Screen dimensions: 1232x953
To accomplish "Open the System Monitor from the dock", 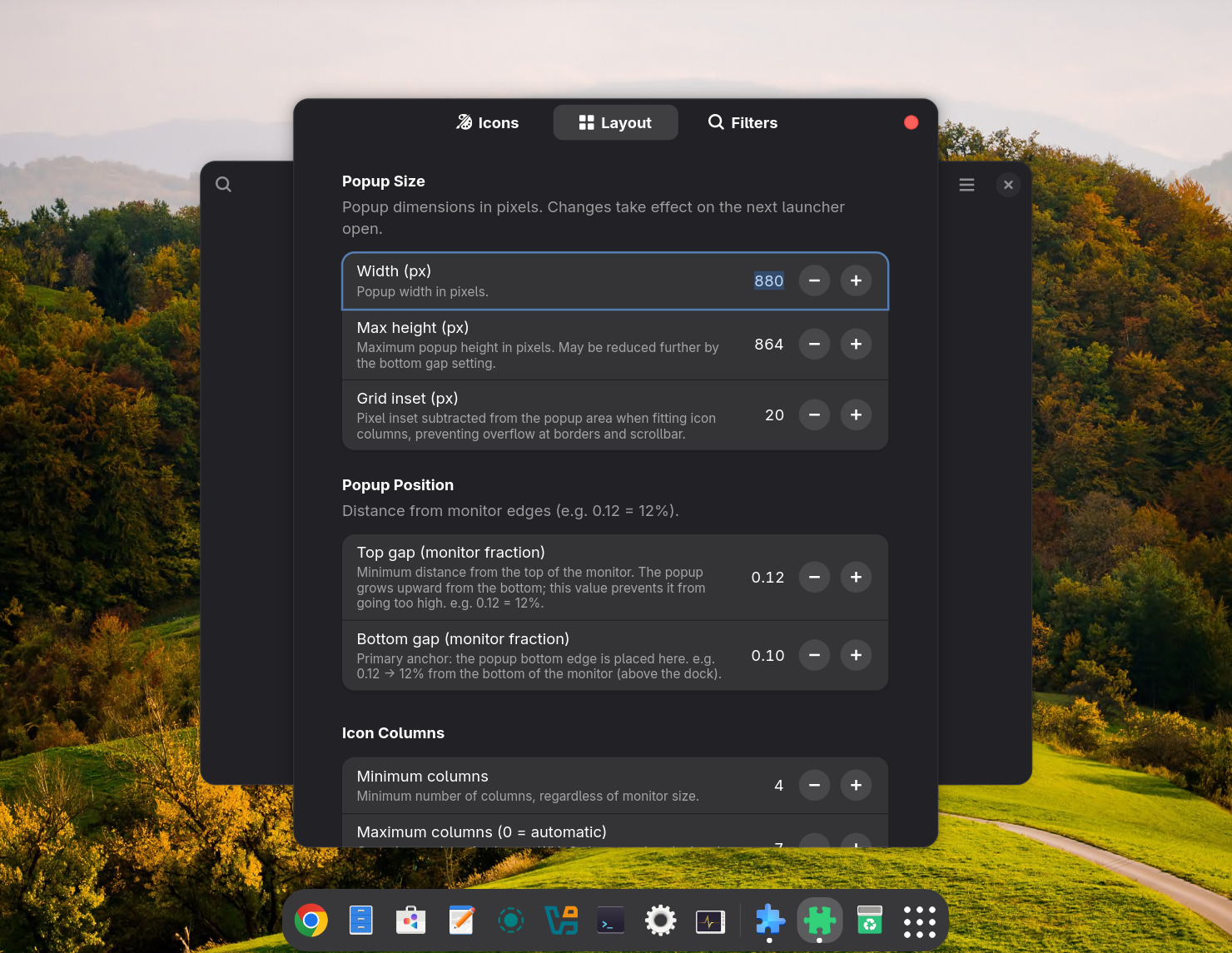I will 710,921.
